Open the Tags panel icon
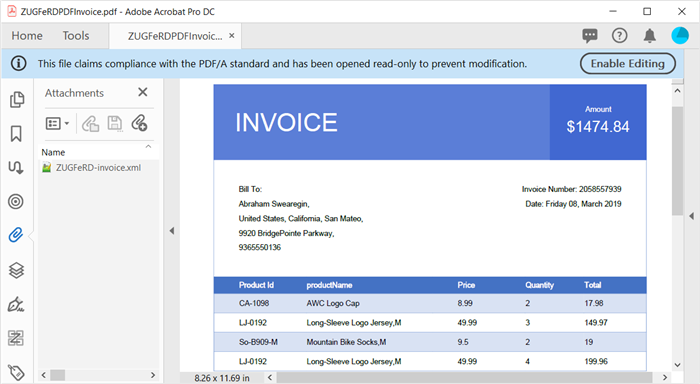700x384 pixels. [x=16, y=372]
